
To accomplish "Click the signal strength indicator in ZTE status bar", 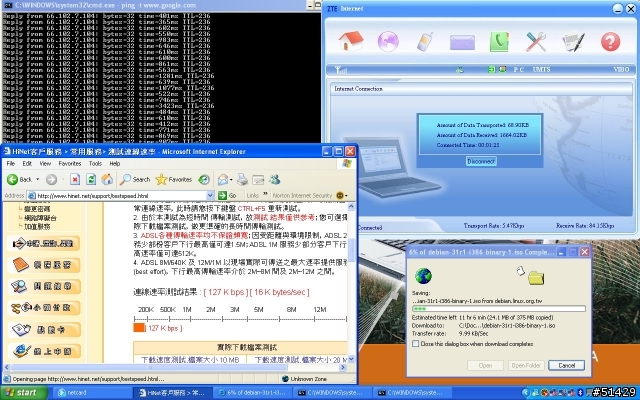I will [x=340, y=70].
